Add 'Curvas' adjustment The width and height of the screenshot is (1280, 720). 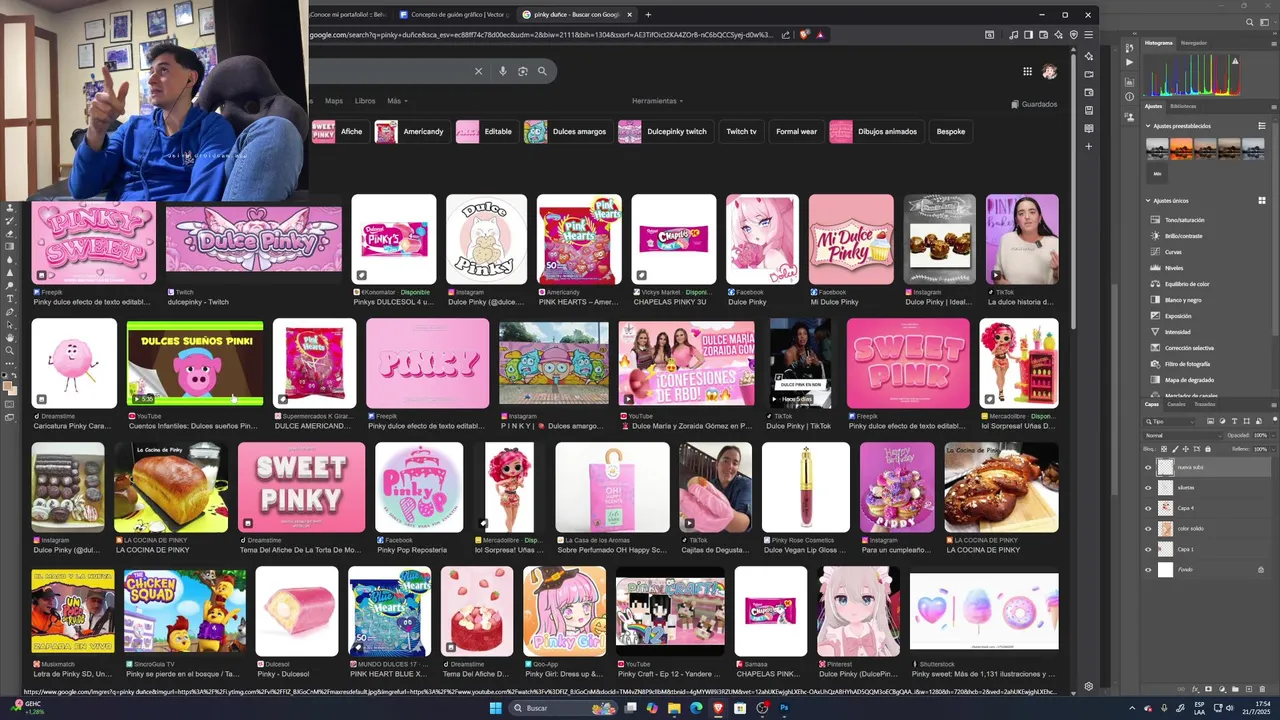1173,252
